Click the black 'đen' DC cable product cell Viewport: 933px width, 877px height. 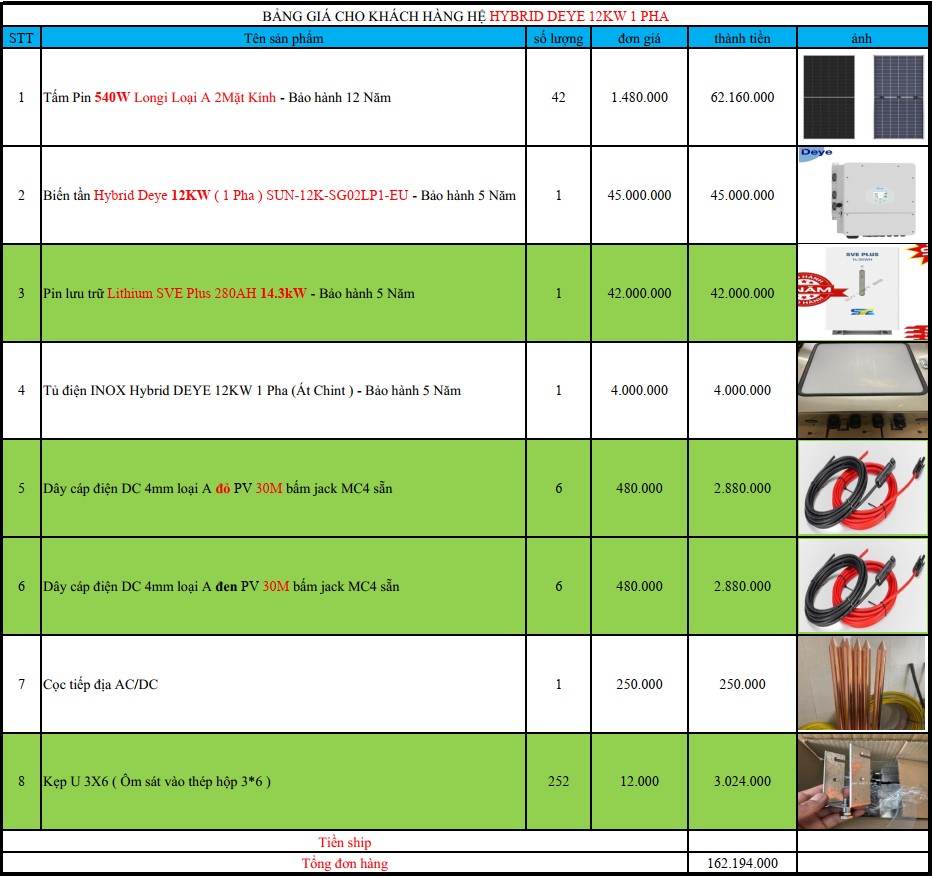284,586
